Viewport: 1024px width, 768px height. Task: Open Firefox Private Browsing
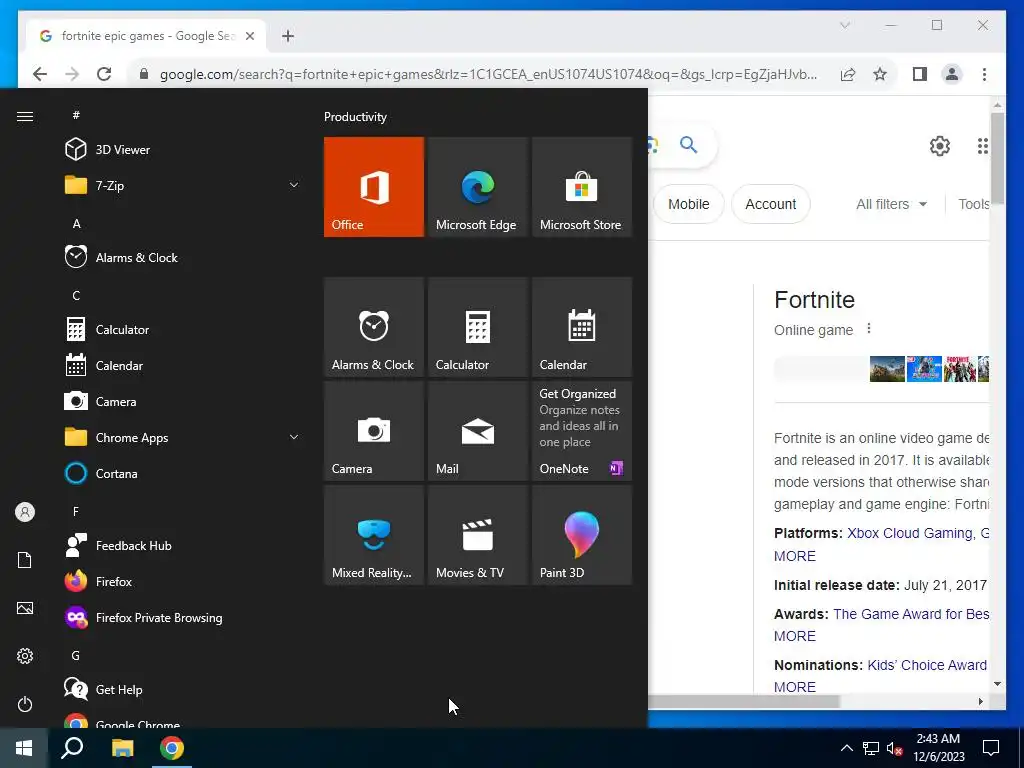tap(183, 617)
